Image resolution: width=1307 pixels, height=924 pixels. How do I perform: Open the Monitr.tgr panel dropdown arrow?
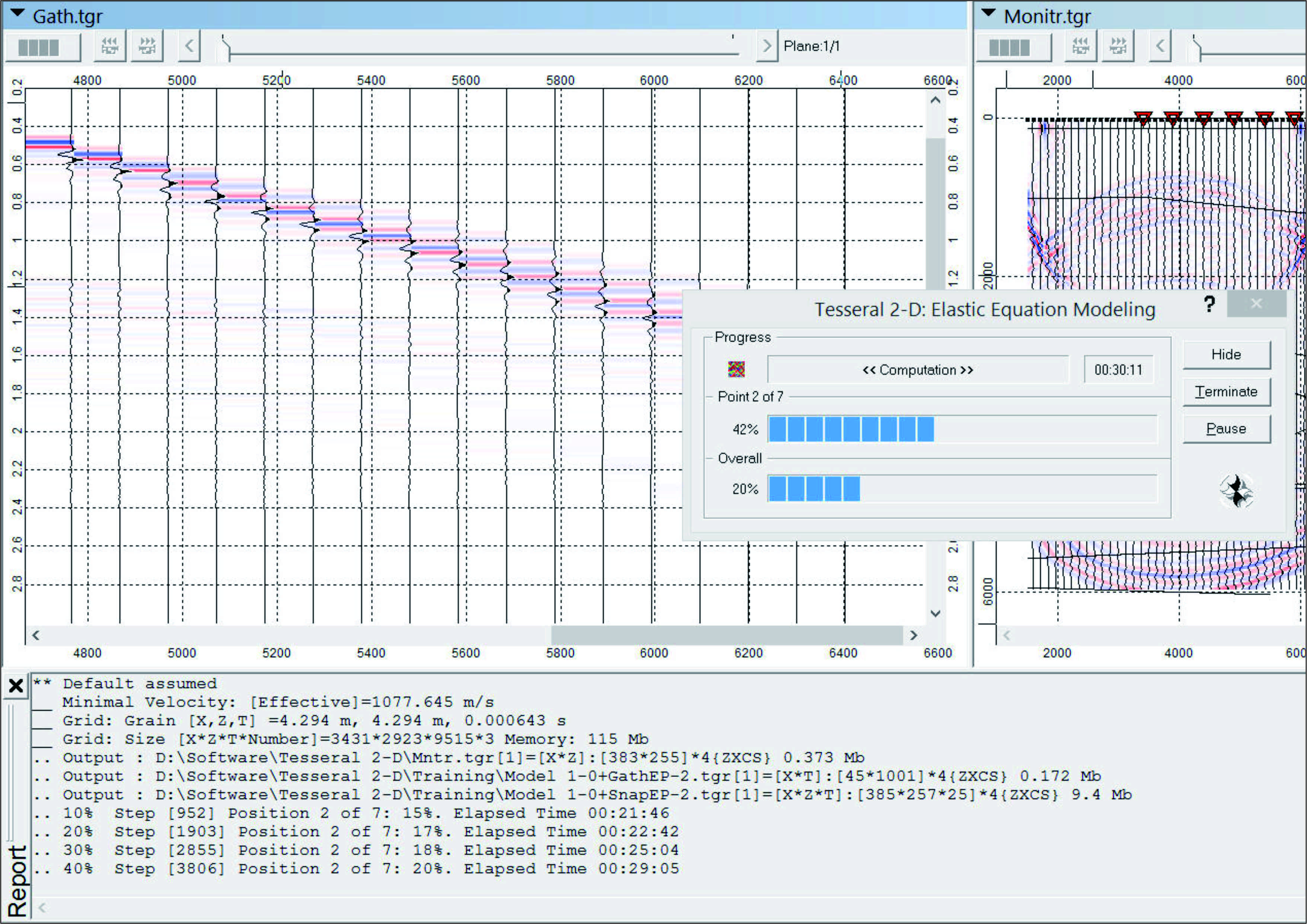989,14
